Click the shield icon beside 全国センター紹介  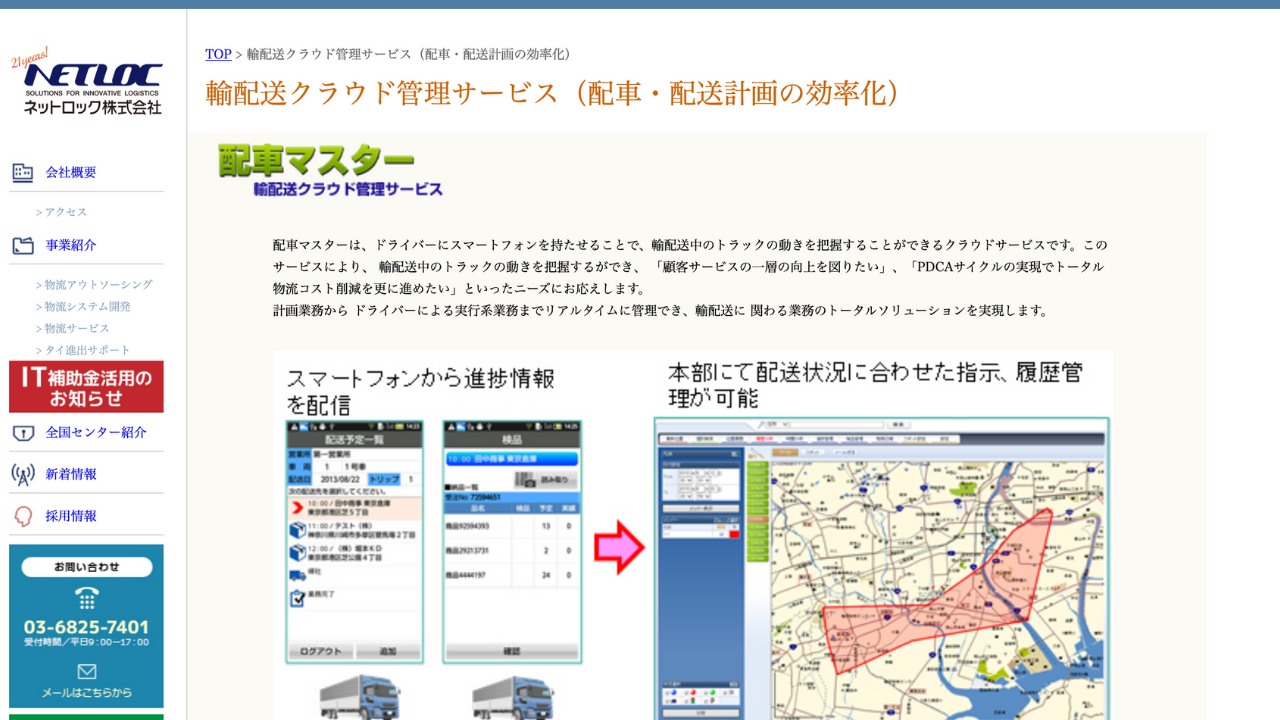(23, 433)
